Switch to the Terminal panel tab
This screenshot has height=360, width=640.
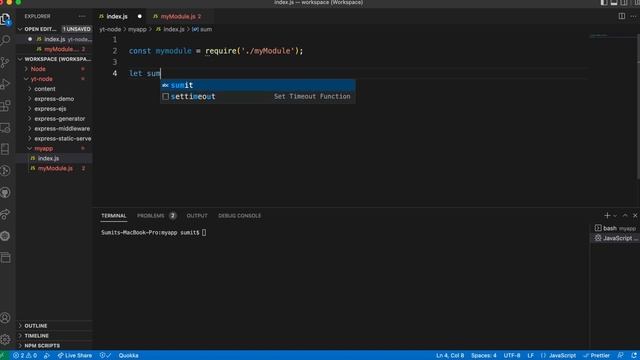[x=113, y=216]
